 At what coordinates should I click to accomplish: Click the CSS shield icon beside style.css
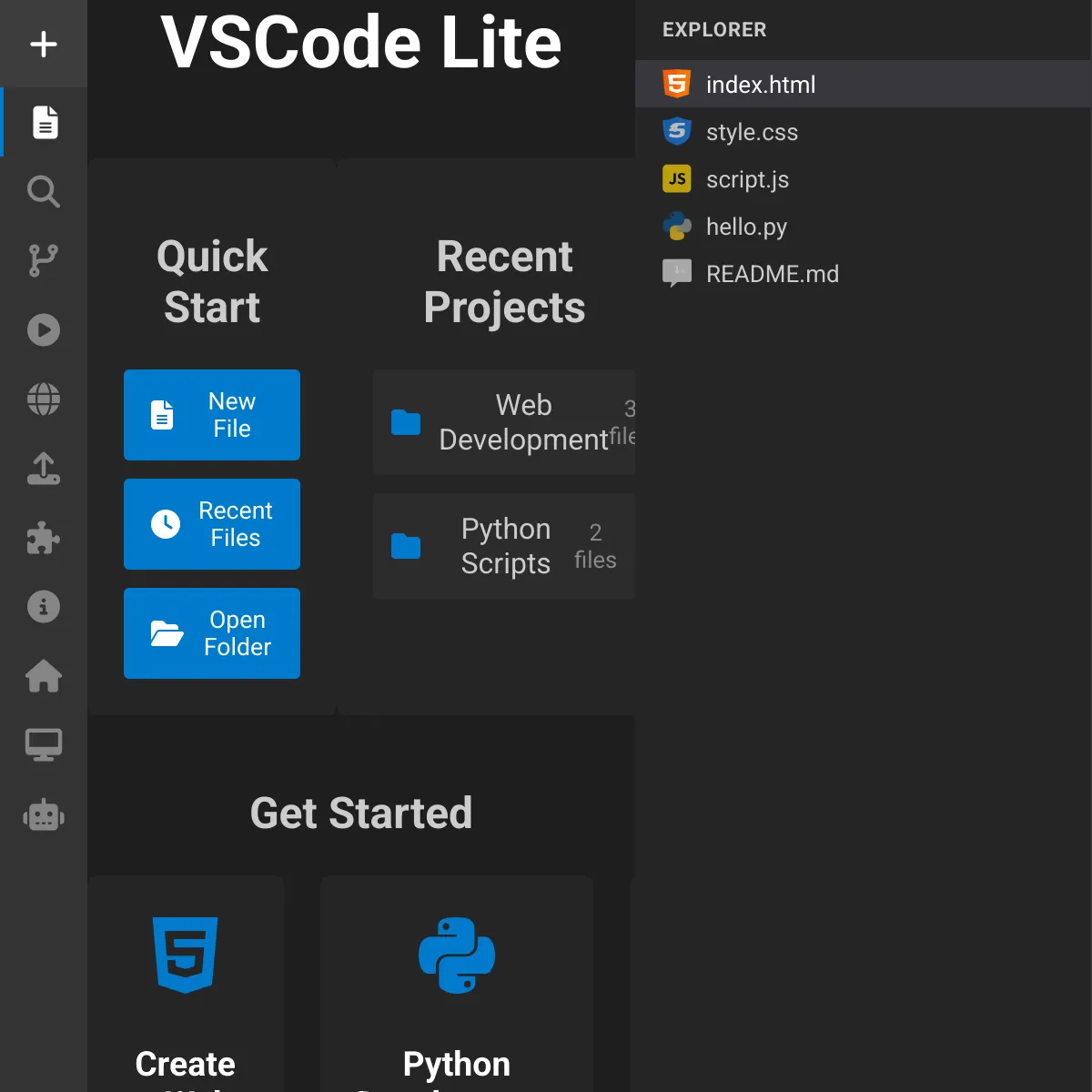pyautogui.click(x=677, y=131)
